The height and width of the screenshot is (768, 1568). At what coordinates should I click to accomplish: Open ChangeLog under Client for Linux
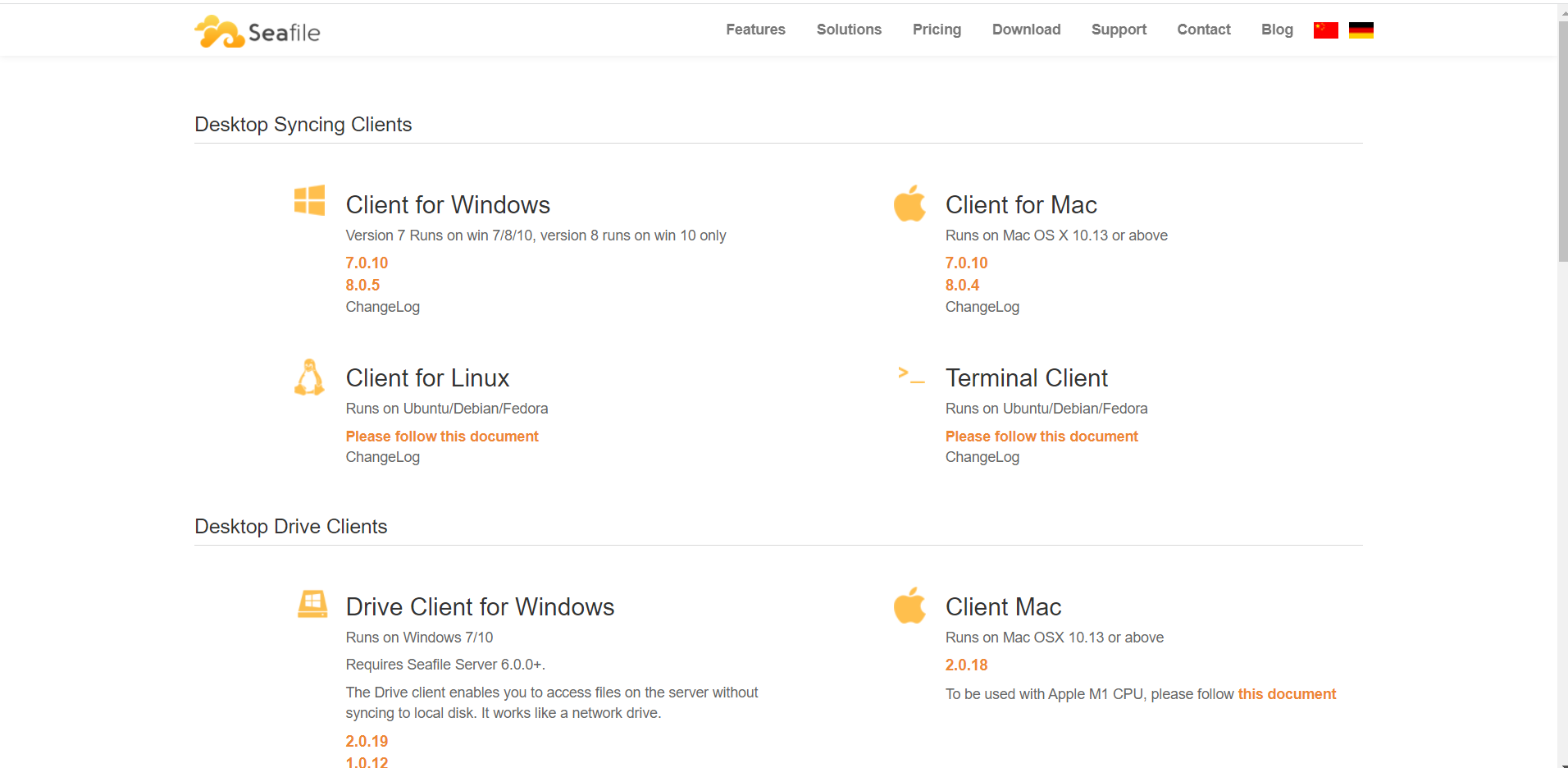(382, 457)
